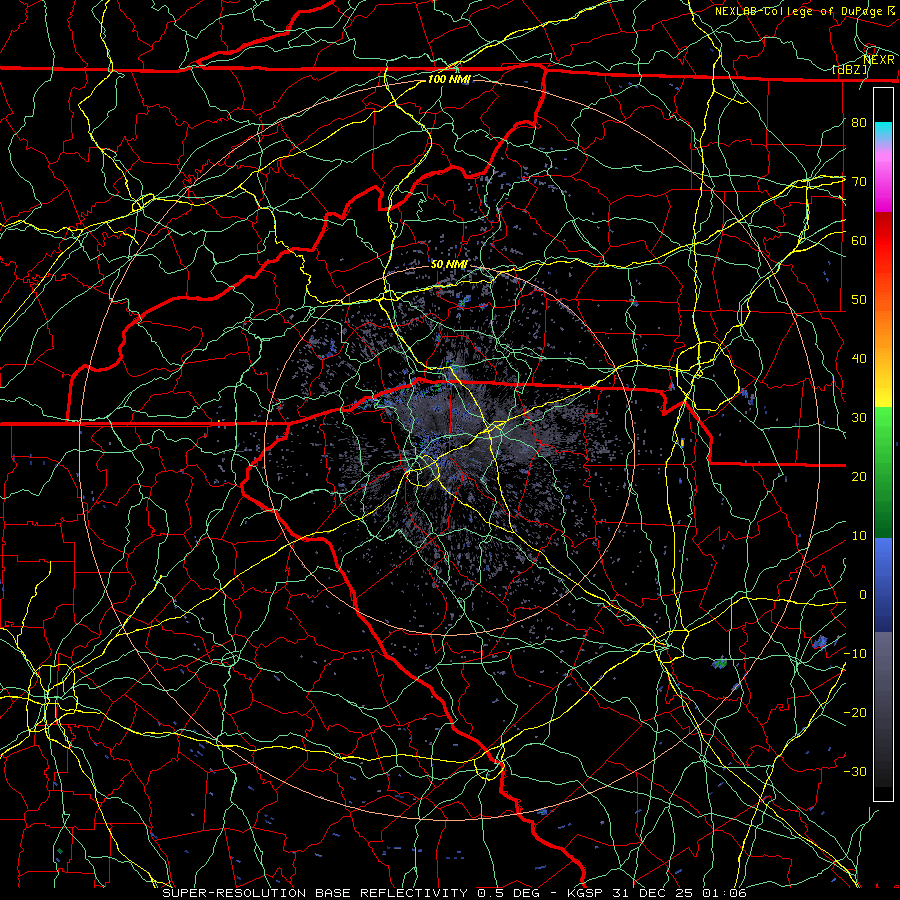The height and width of the screenshot is (900, 900).
Task: Click the 100 NMI range ring label
Action: click(449, 79)
